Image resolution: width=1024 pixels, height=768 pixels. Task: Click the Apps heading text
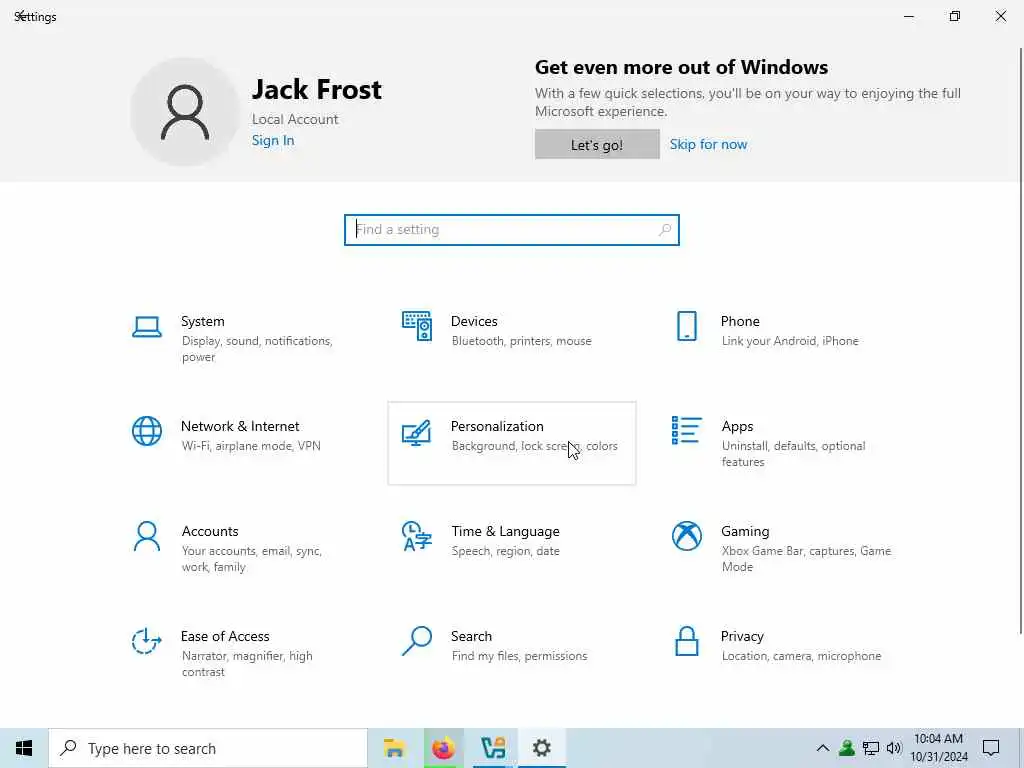[737, 426]
